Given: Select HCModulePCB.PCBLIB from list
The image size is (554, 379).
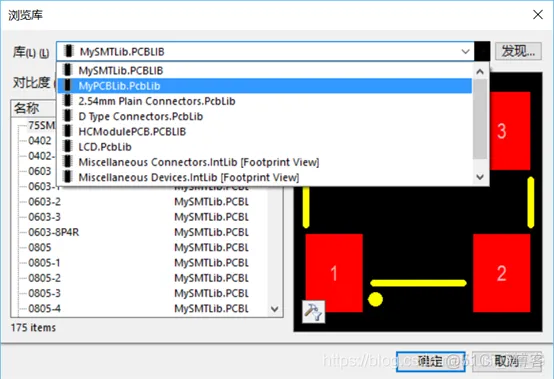Looking at the screenshot, I should (x=265, y=131).
